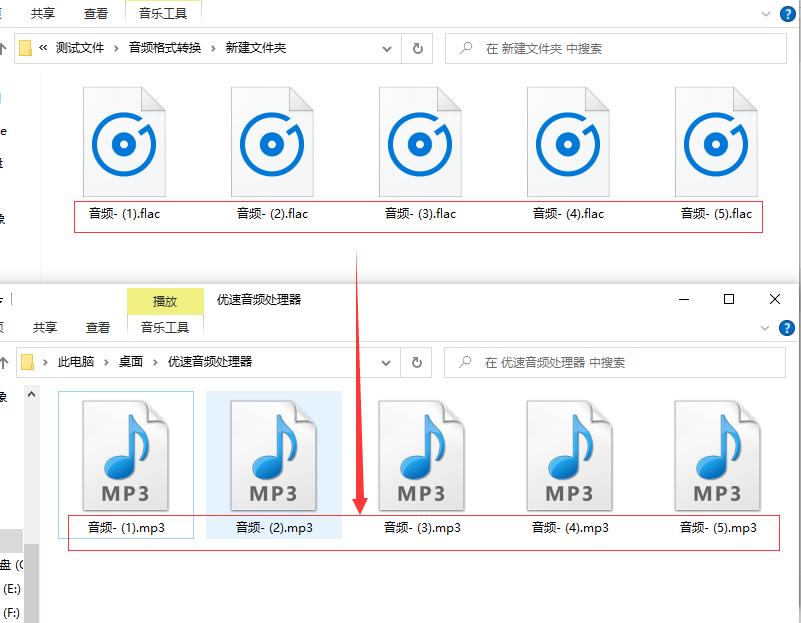801x623 pixels.
Task: Select the 音频- (3).flac file icon
Action: pos(420,141)
